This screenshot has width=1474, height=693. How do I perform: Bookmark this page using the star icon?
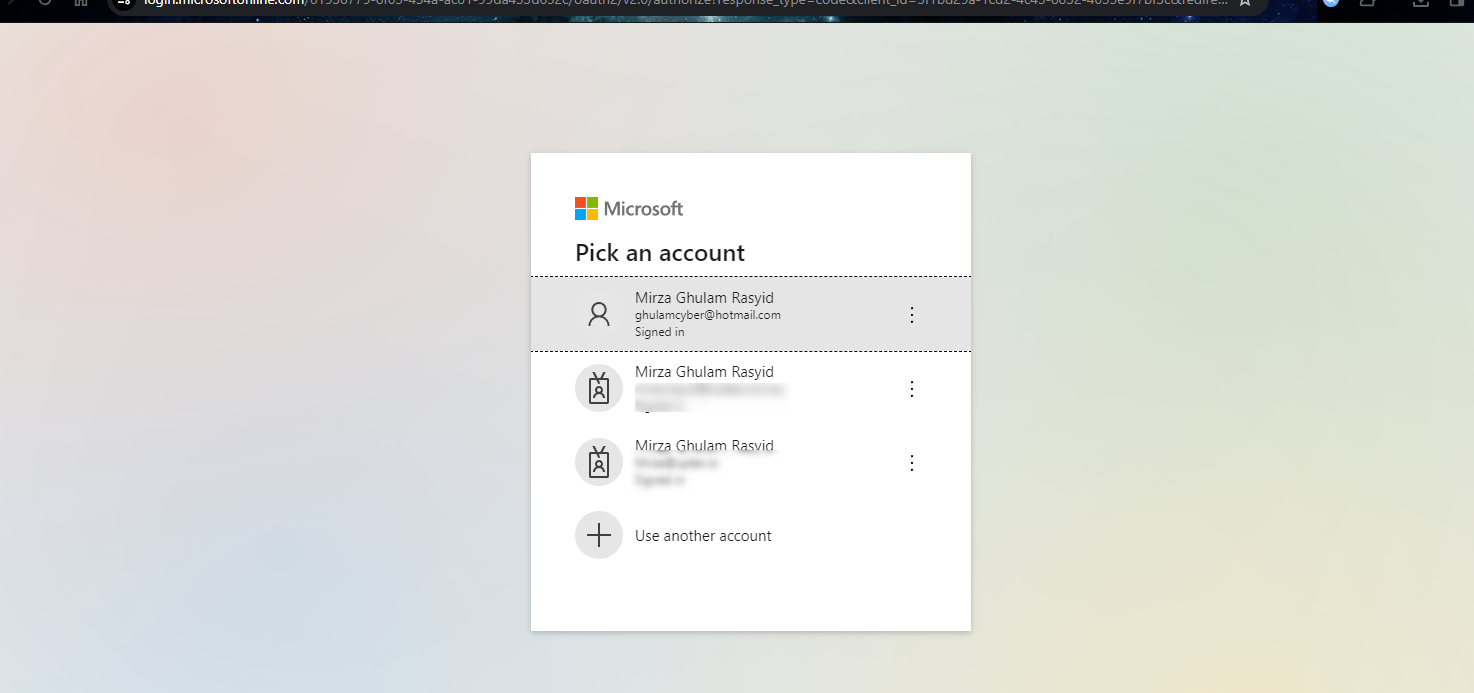point(1244,3)
